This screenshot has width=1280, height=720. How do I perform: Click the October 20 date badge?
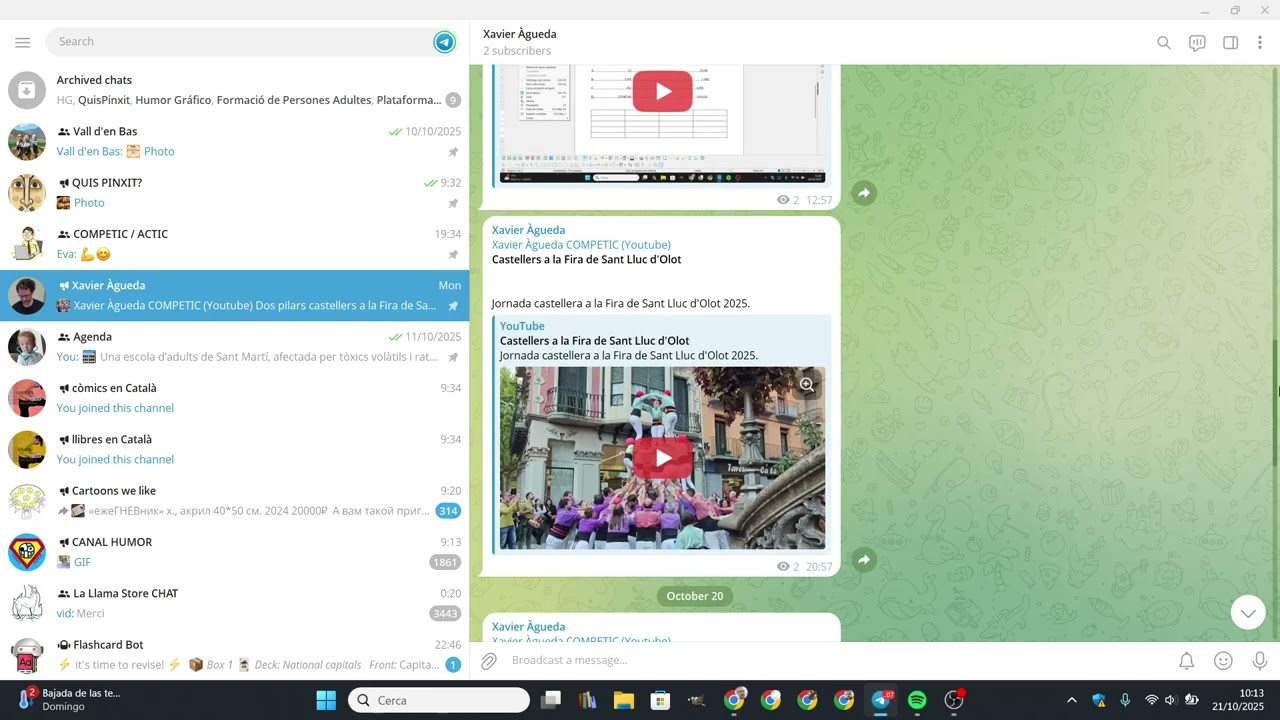tap(695, 596)
